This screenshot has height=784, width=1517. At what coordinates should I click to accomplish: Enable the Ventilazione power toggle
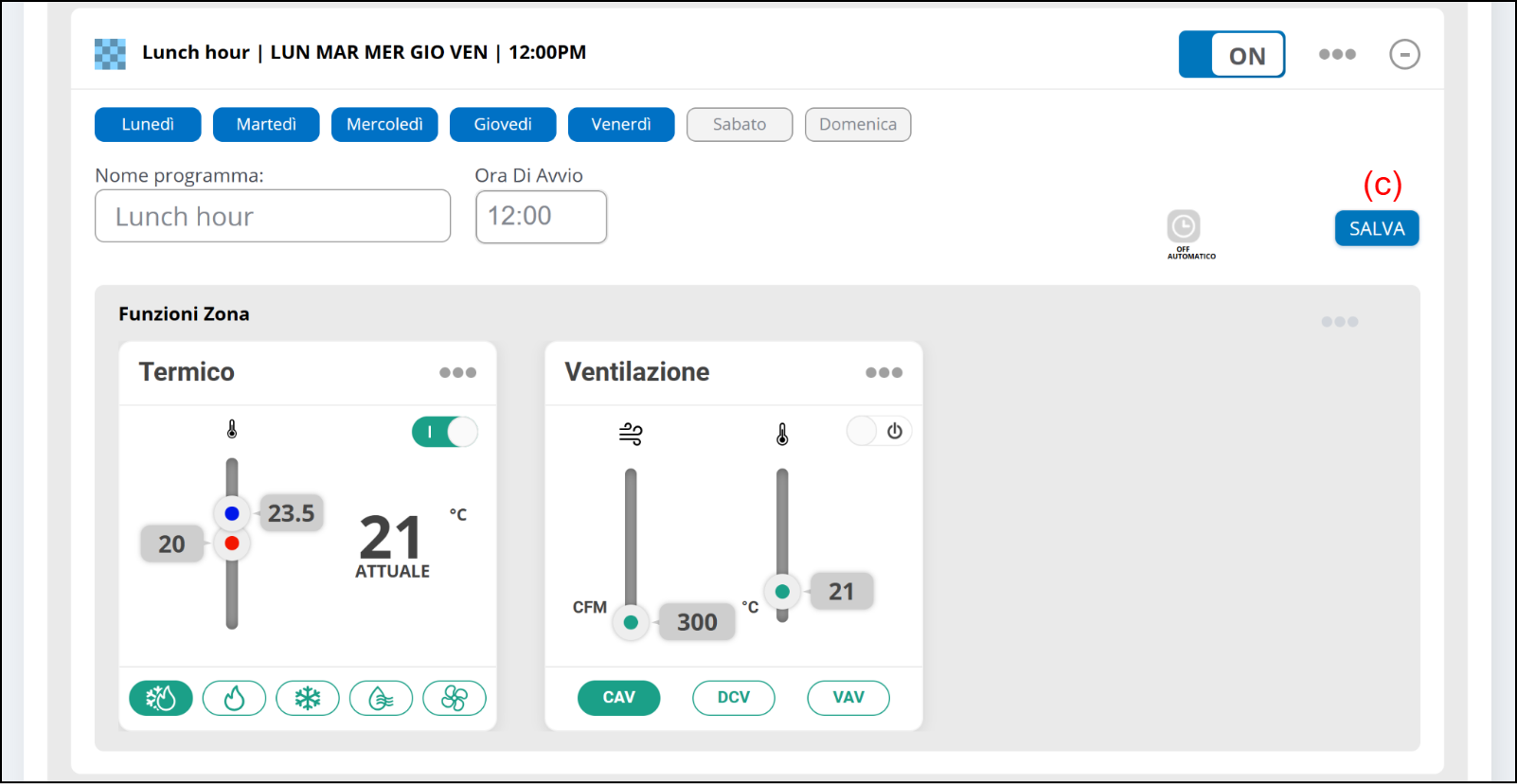pyautogui.click(x=879, y=432)
